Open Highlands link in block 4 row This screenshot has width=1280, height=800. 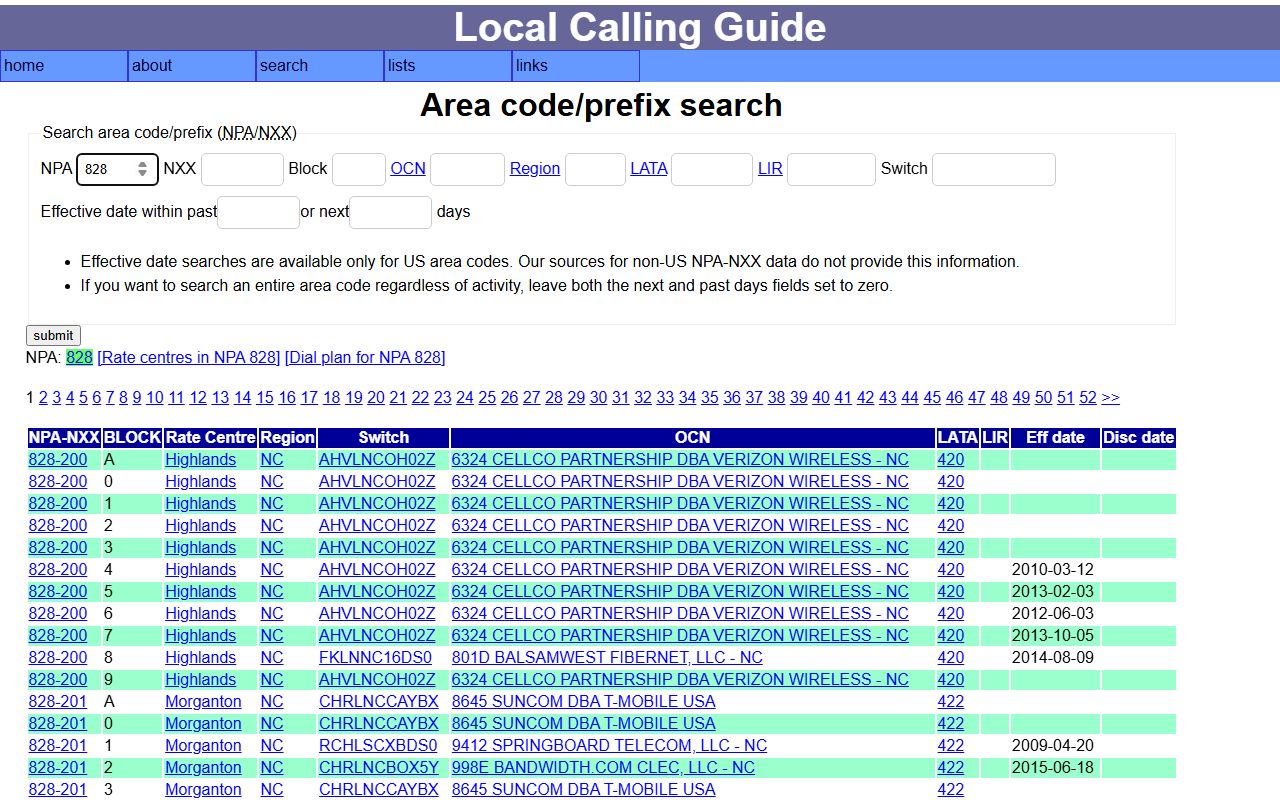tap(200, 570)
